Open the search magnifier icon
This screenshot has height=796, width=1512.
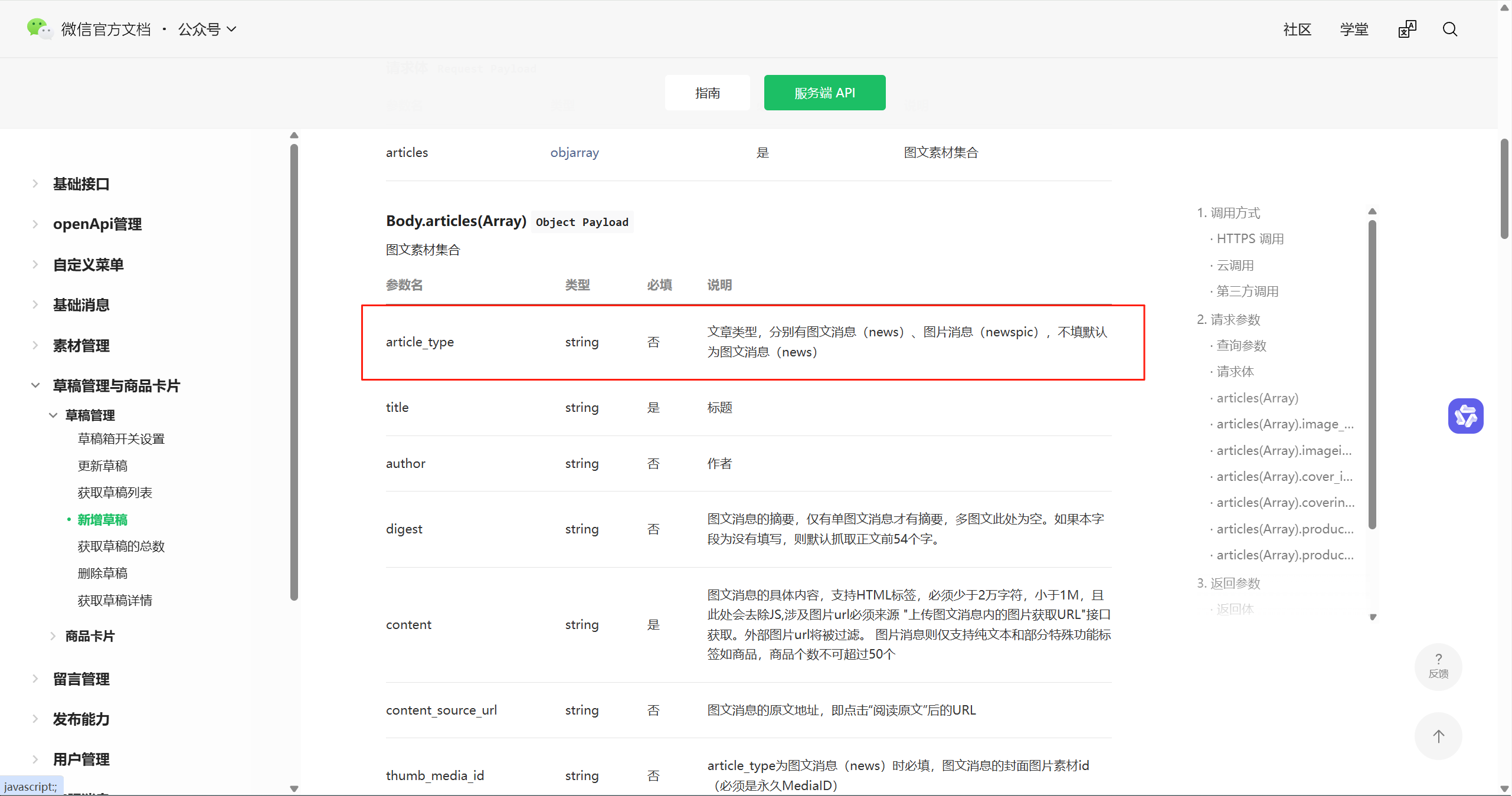tap(1449, 30)
